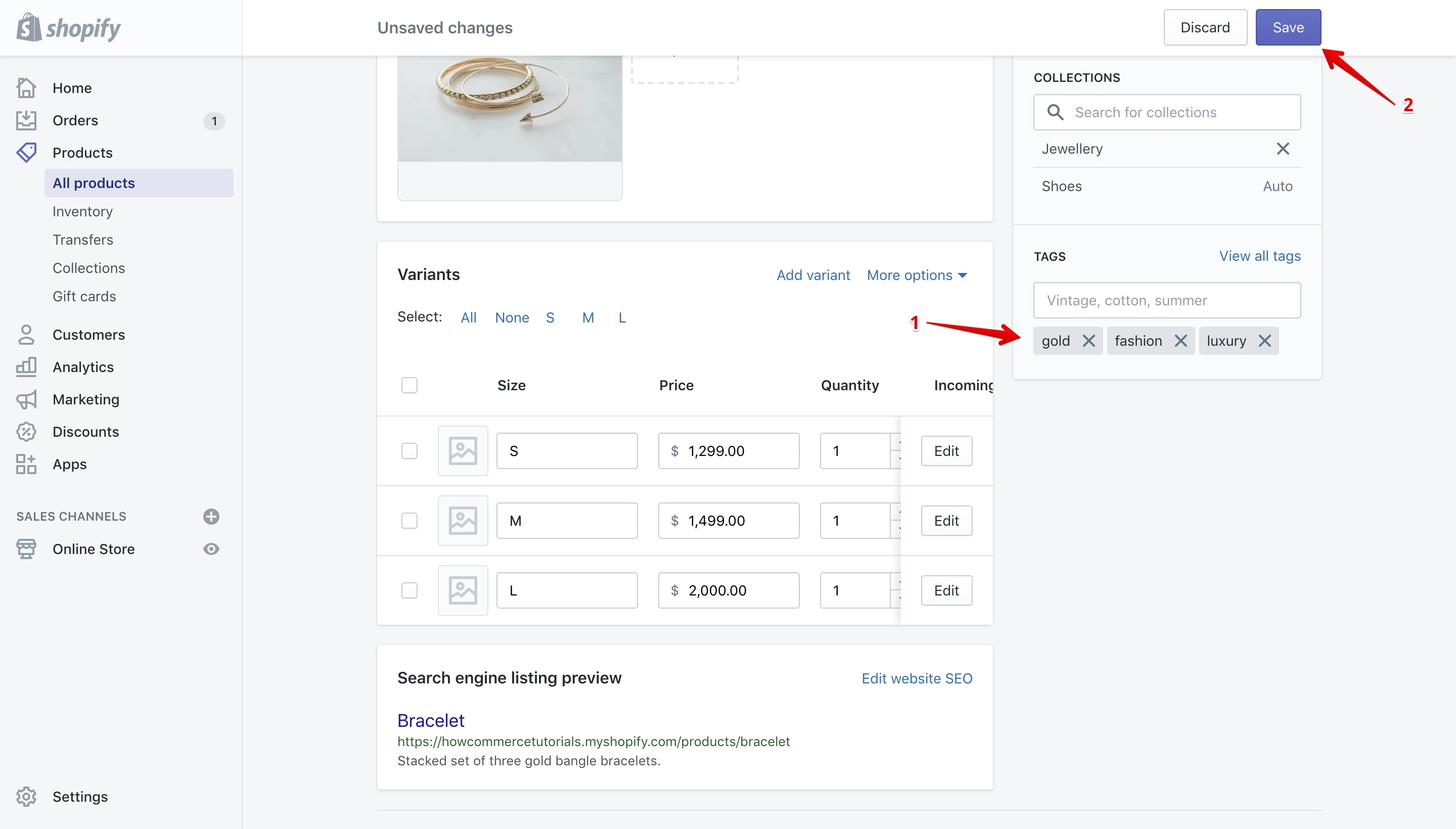Tick the select-all variants checkbox
Image resolution: width=1456 pixels, height=829 pixels.
[409, 386]
